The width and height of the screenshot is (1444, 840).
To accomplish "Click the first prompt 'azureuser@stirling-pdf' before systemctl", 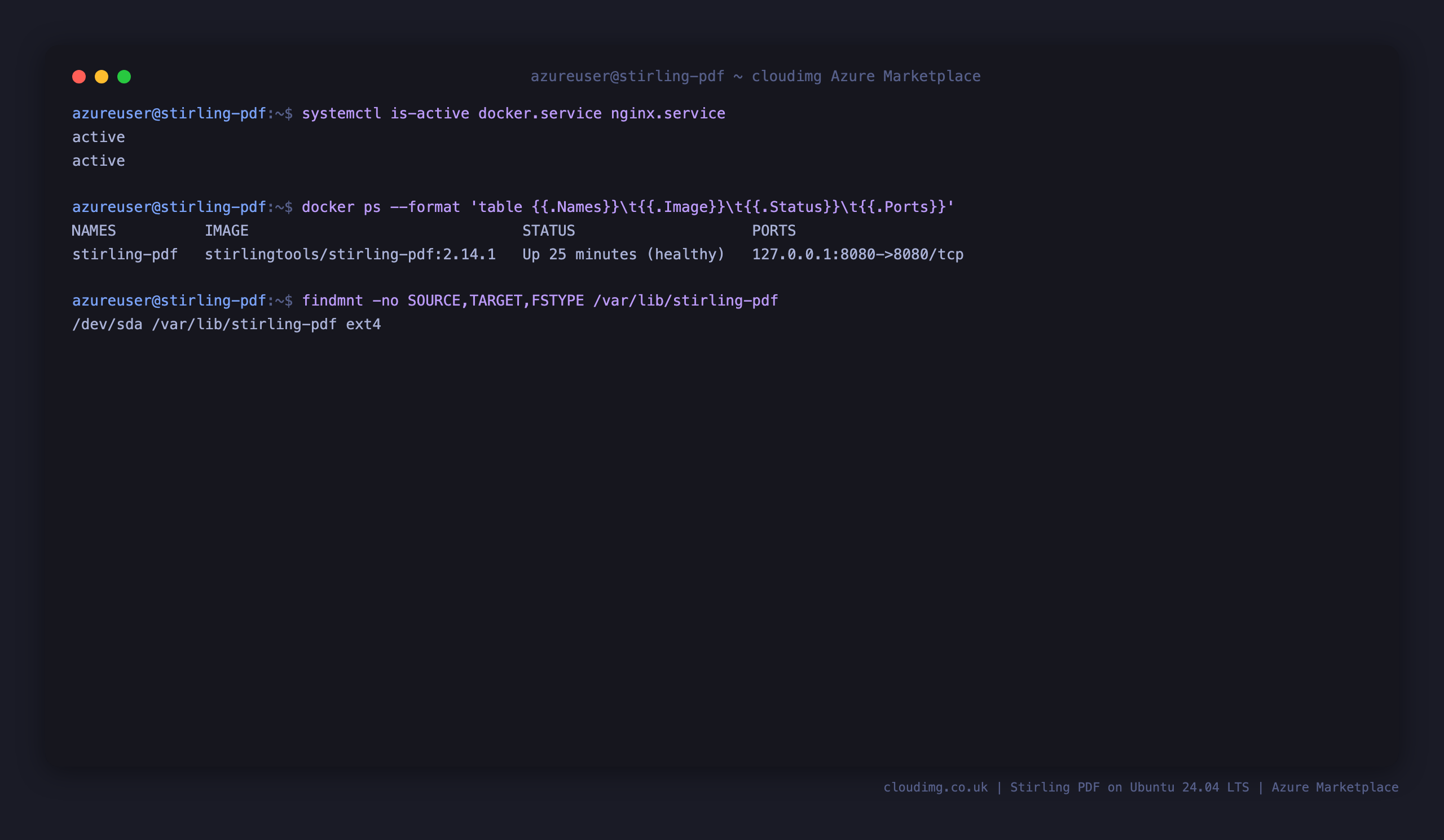I will (x=169, y=113).
